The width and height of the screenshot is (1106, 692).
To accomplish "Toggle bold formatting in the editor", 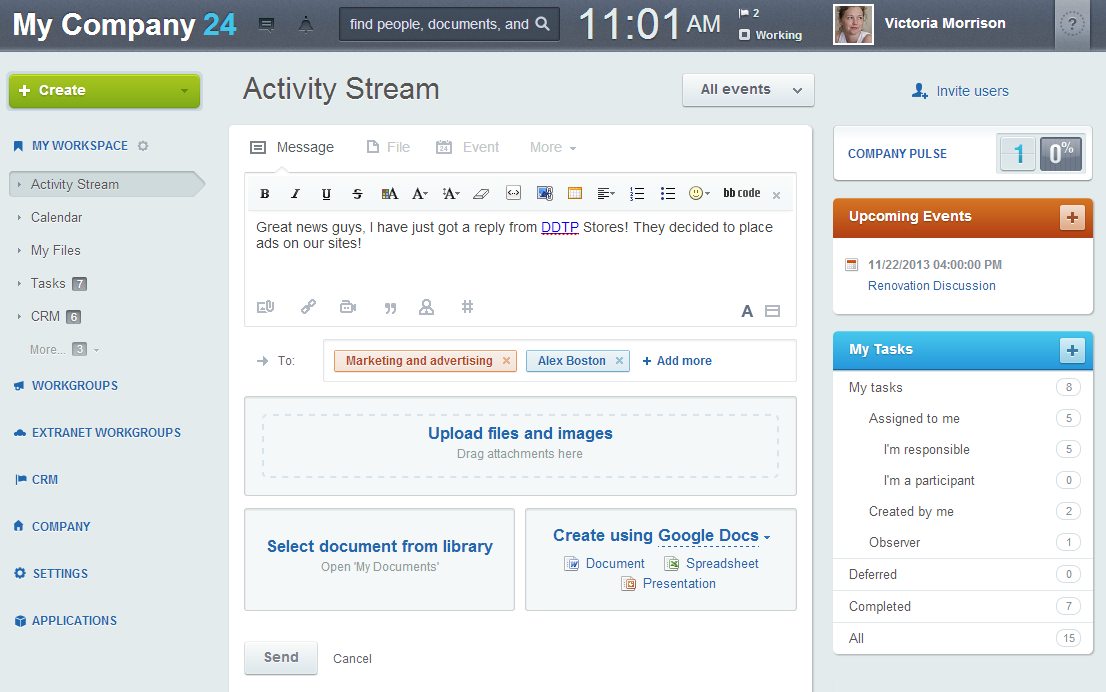I will [x=265, y=194].
